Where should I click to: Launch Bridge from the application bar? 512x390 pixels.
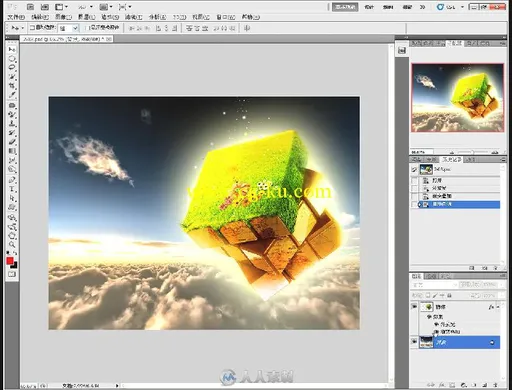click(30, 7)
